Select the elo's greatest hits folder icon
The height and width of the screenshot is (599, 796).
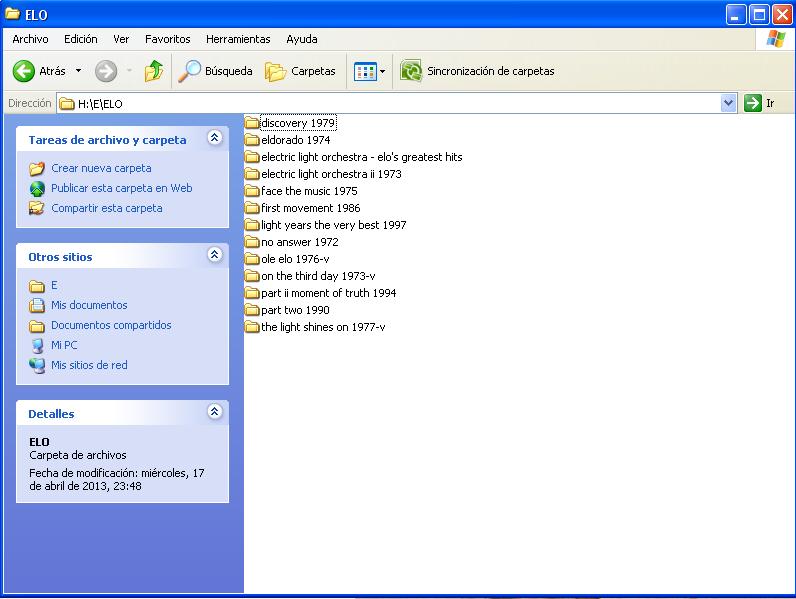[x=252, y=157]
